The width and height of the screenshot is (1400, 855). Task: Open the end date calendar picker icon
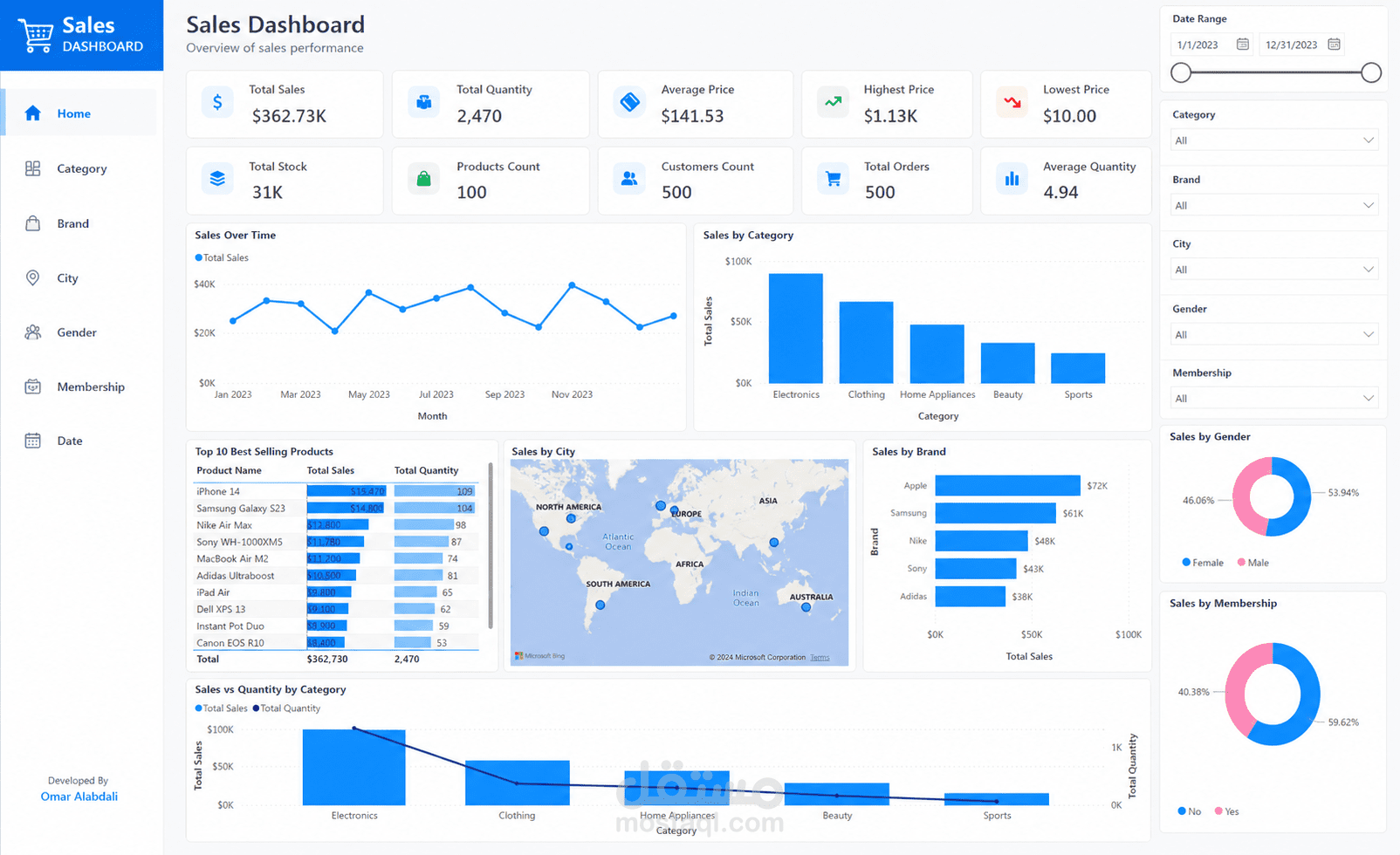pyautogui.click(x=1334, y=44)
